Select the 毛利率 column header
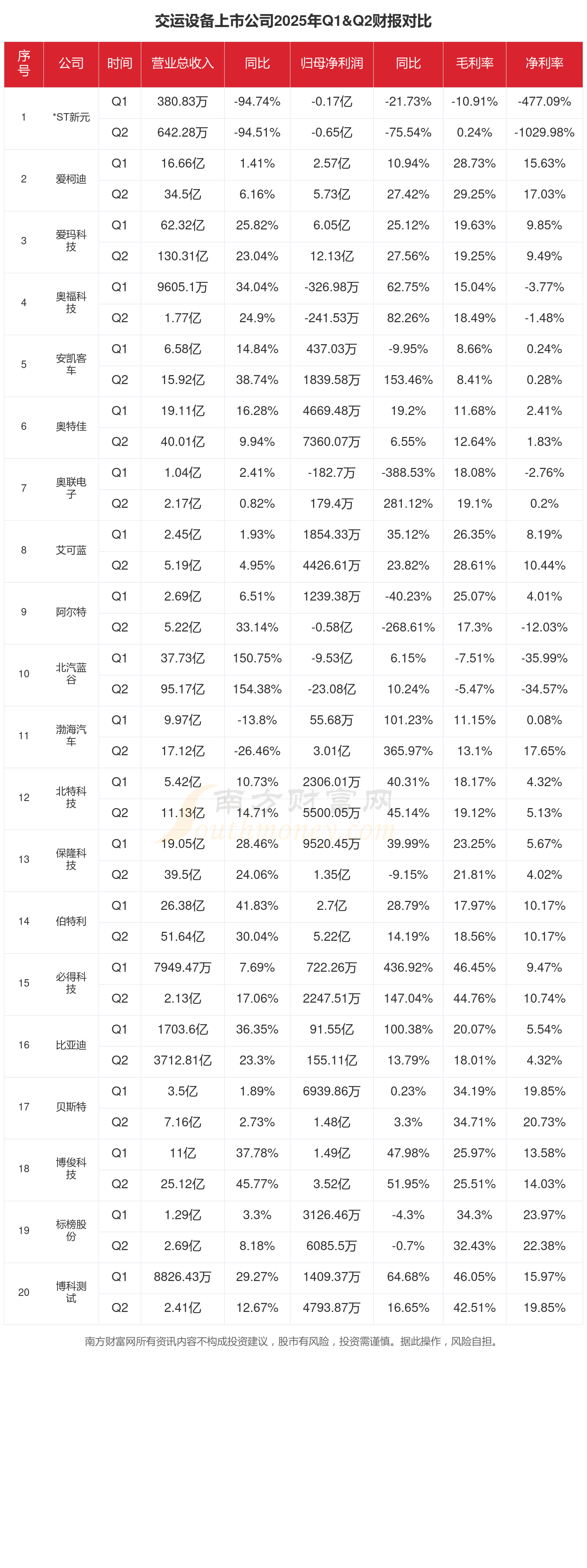The width and height of the screenshot is (587, 1568). pyautogui.click(x=474, y=63)
